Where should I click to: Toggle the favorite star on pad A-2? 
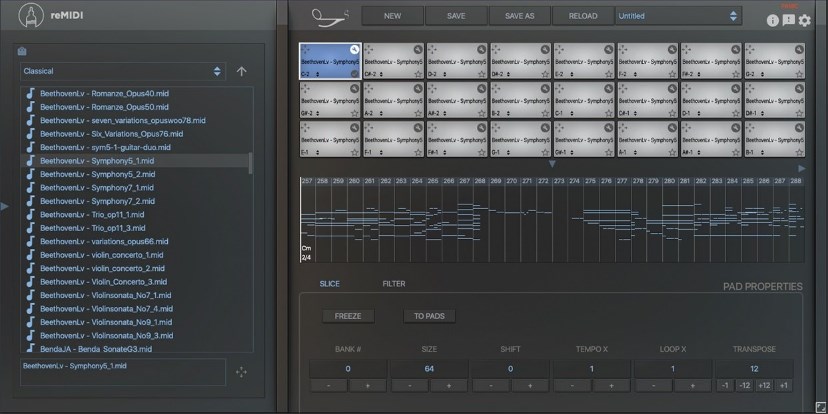[418, 113]
